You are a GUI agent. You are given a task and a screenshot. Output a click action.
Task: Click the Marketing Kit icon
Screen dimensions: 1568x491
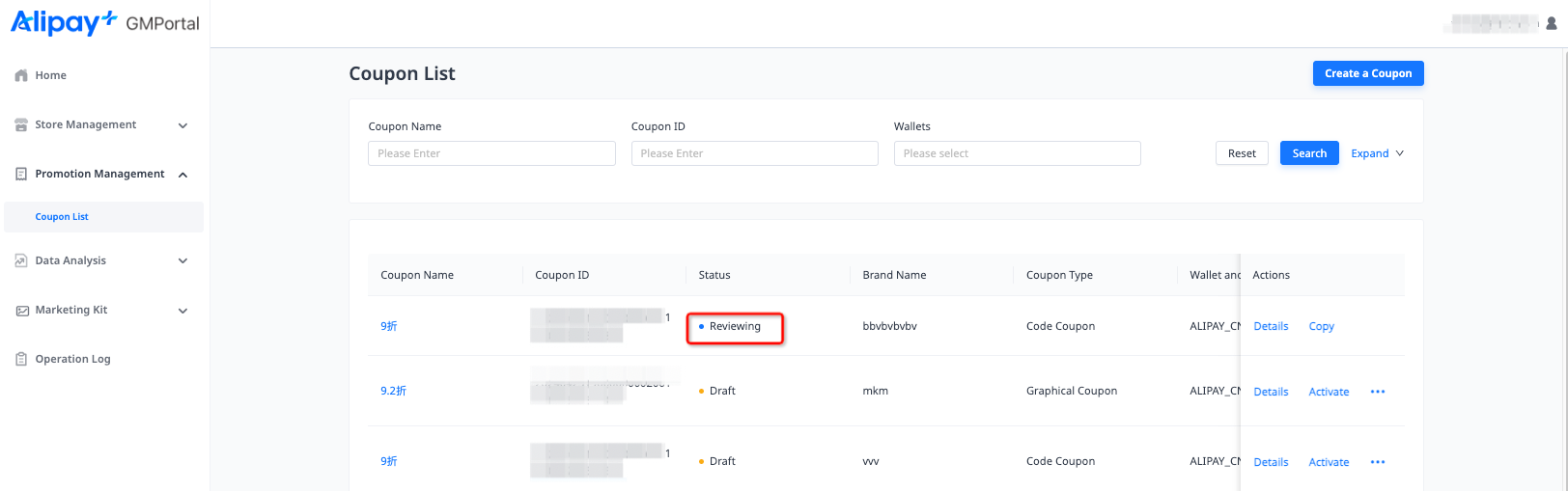(21, 311)
